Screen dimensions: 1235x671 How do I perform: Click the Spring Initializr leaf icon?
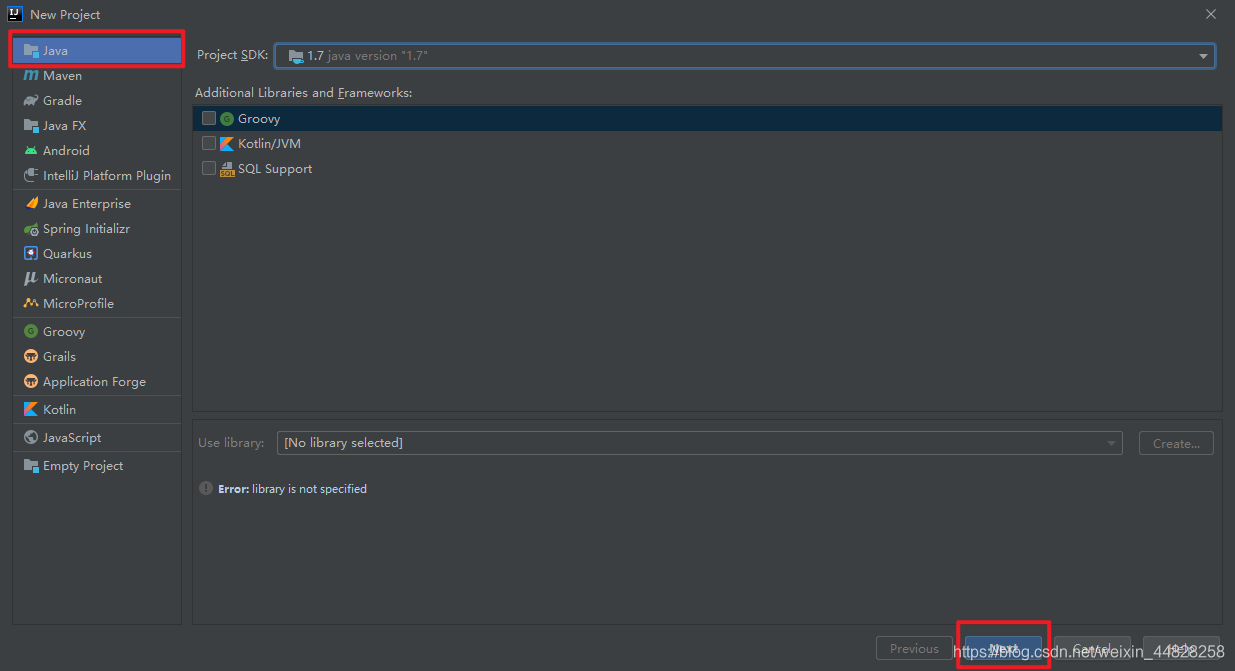coord(31,229)
